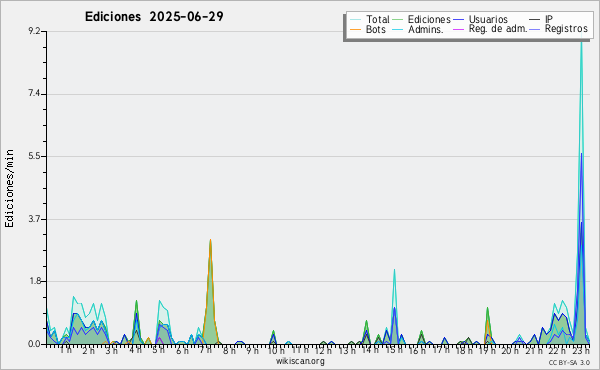The image size is (600, 370).
Task: Select the Ediciones legend entry
Action: point(429,19)
